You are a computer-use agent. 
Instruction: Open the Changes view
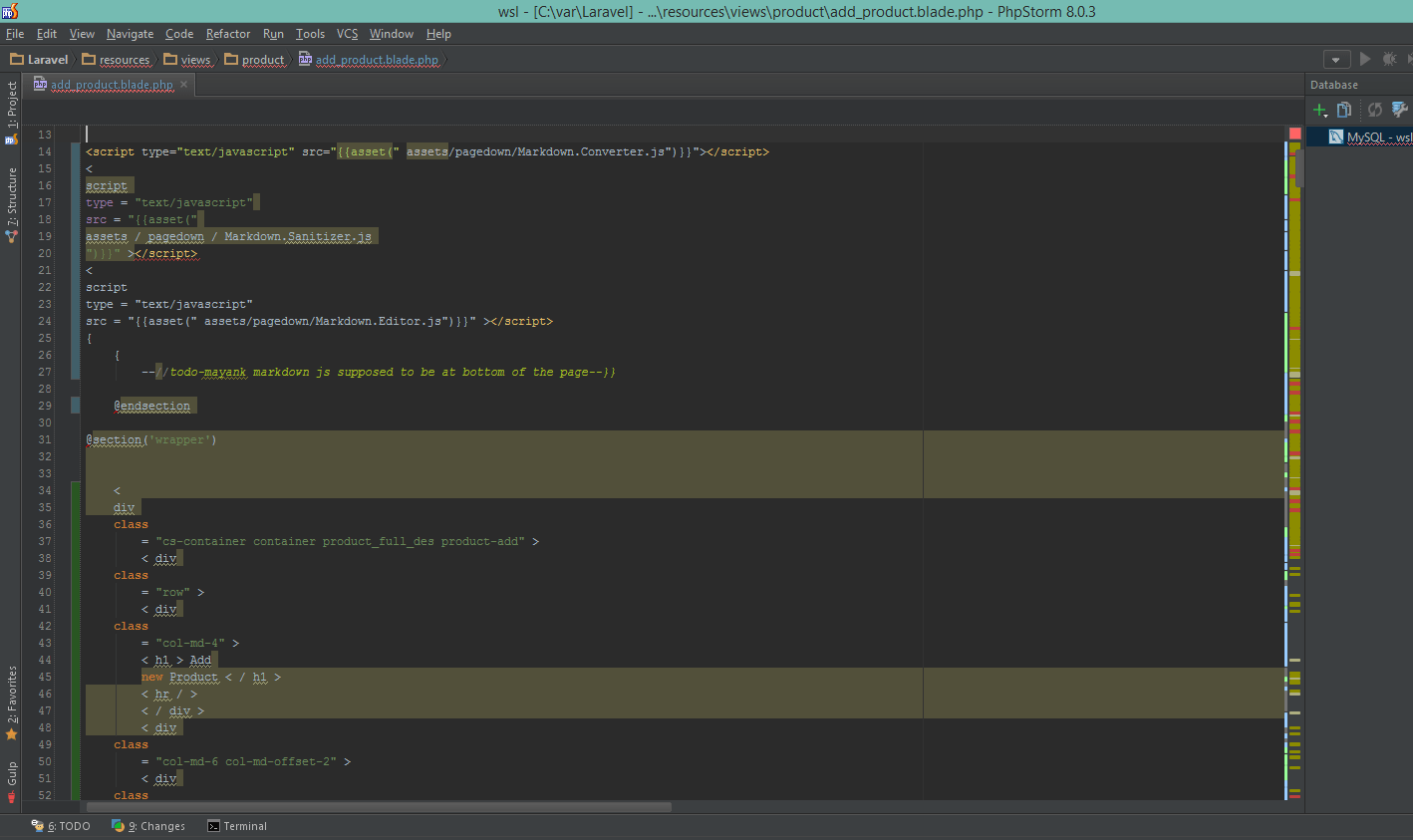(148, 825)
